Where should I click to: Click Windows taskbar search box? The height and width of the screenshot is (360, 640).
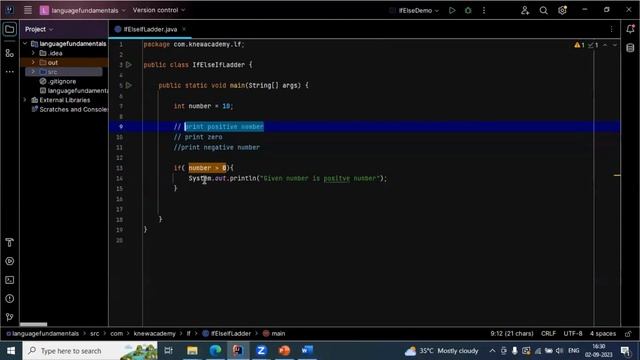tap(90, 351)
